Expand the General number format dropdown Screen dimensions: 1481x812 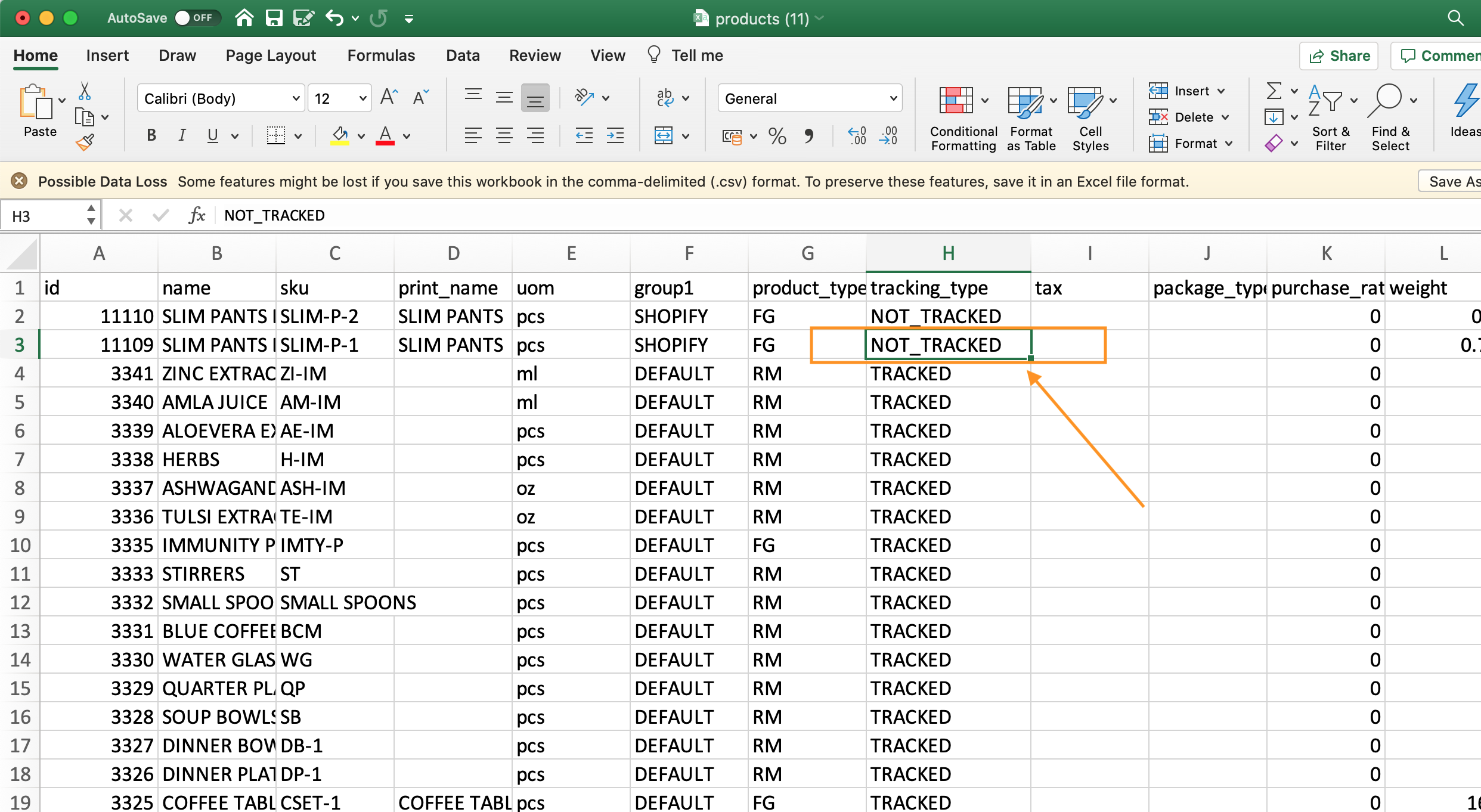tap(893, 98)
